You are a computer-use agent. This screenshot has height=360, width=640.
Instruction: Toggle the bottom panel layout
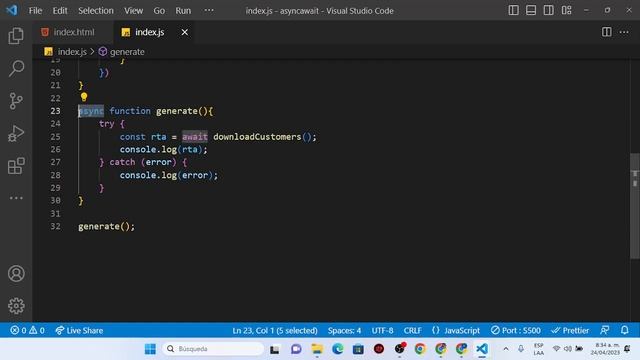click(531, 10)
